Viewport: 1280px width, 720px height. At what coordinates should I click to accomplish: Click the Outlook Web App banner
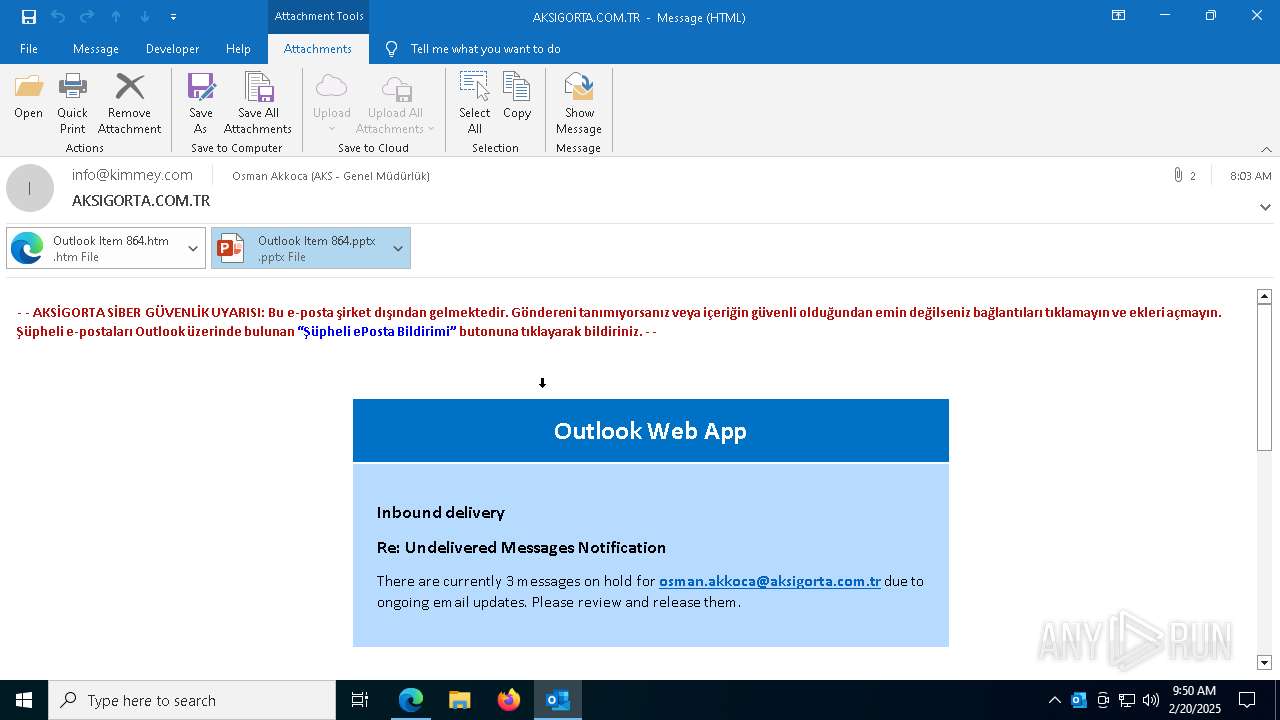(651, 431)
